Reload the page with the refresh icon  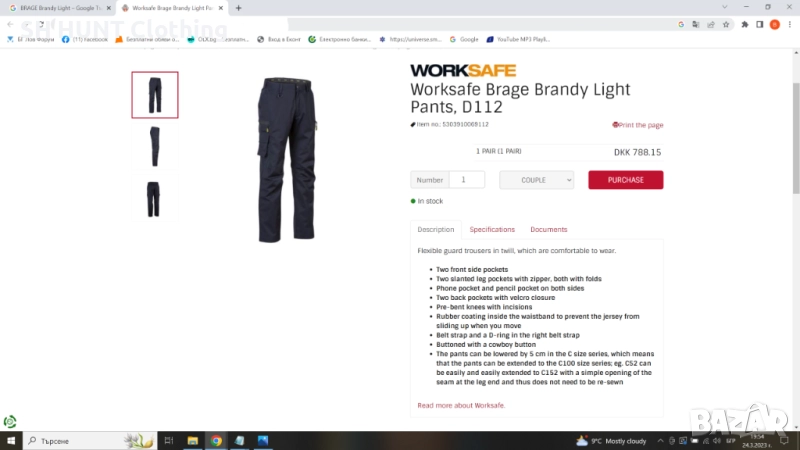[41, 24]
